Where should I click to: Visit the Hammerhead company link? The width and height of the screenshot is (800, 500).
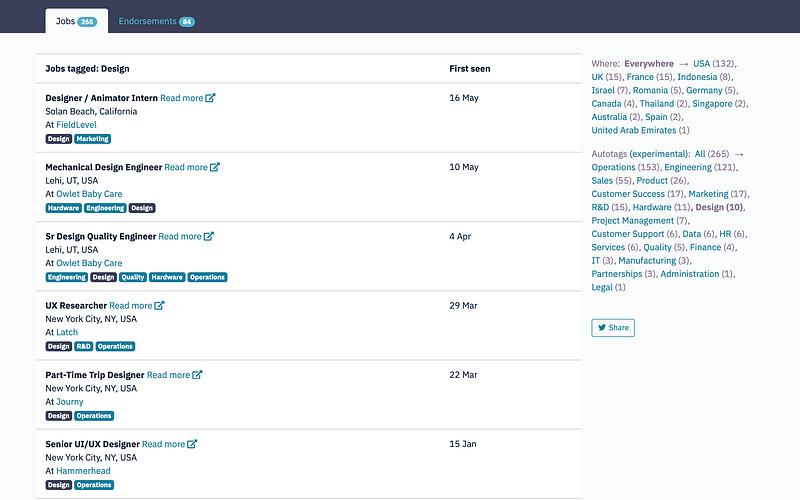(x=83, y=471)
